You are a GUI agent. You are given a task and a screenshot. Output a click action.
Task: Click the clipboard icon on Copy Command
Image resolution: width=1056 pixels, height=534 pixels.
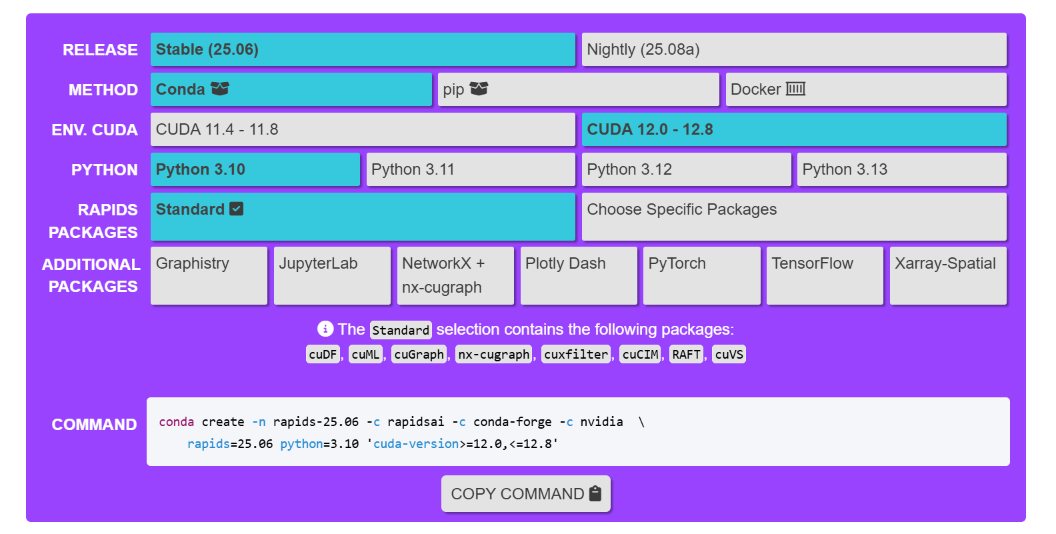[x=595, y=494]
